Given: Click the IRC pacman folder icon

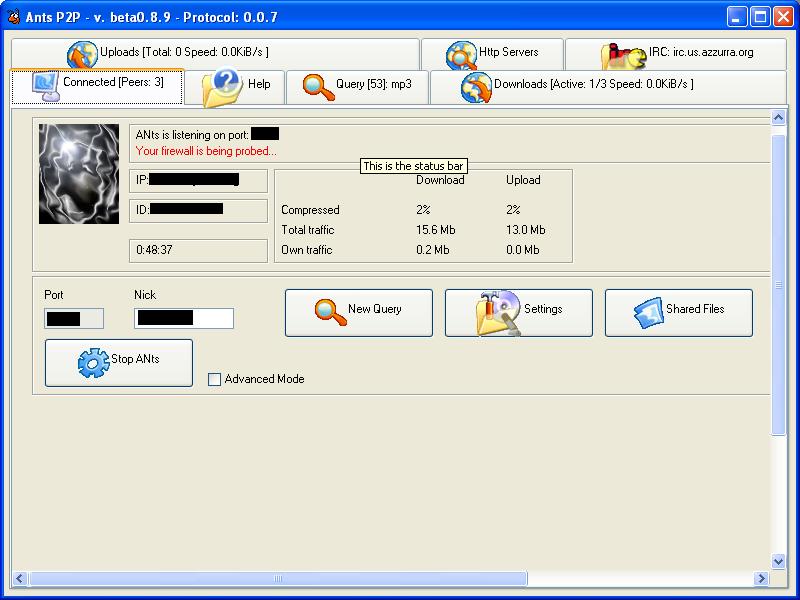Looking at the screenshot, I should click(x=623, y=56).
